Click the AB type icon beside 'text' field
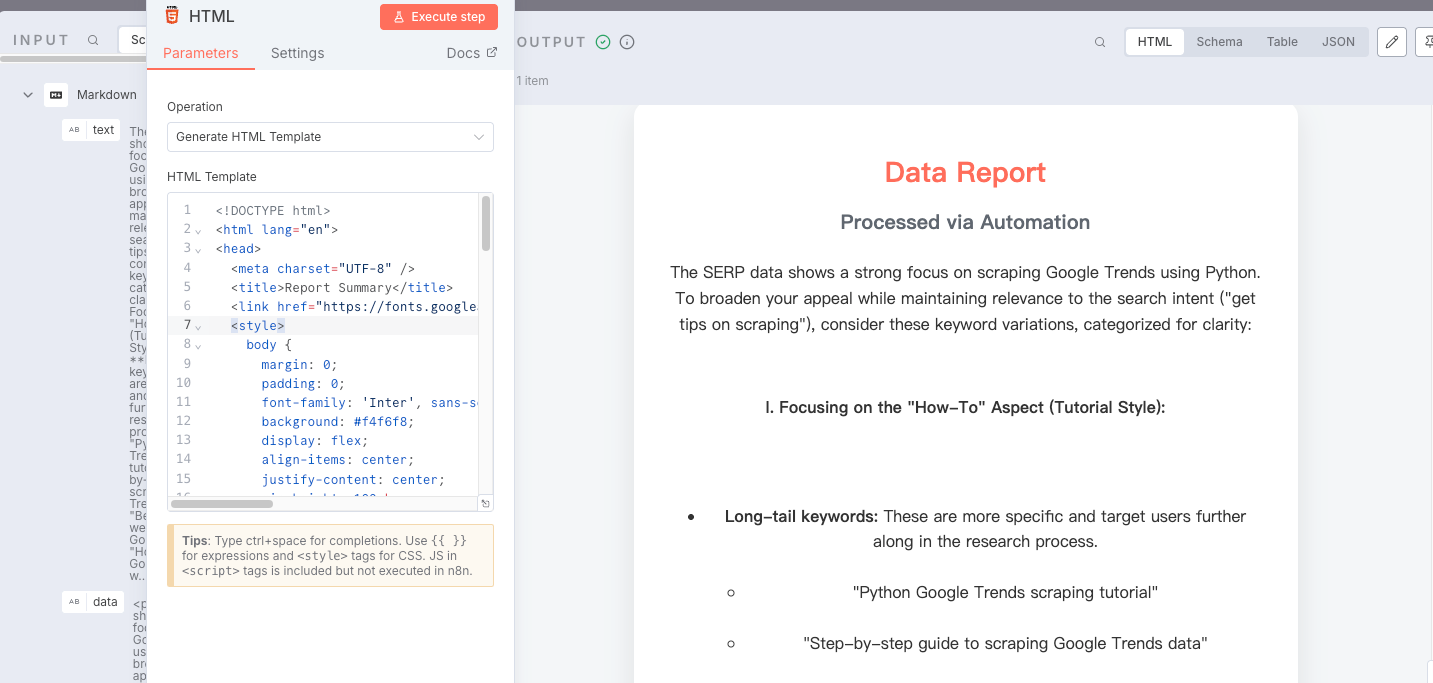1433x683 pixels. [x=74, y=130]
